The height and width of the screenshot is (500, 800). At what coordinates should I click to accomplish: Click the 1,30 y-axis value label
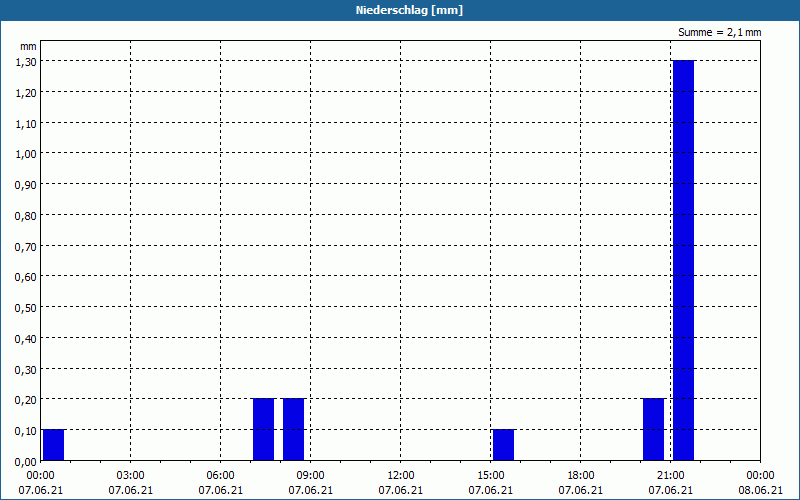(x=26, y=61)
